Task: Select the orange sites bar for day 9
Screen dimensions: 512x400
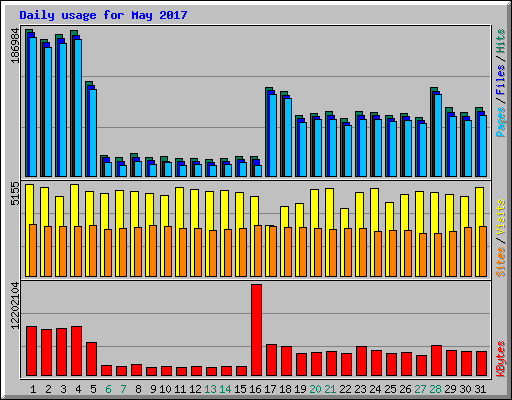Action: tap(153, 251)
